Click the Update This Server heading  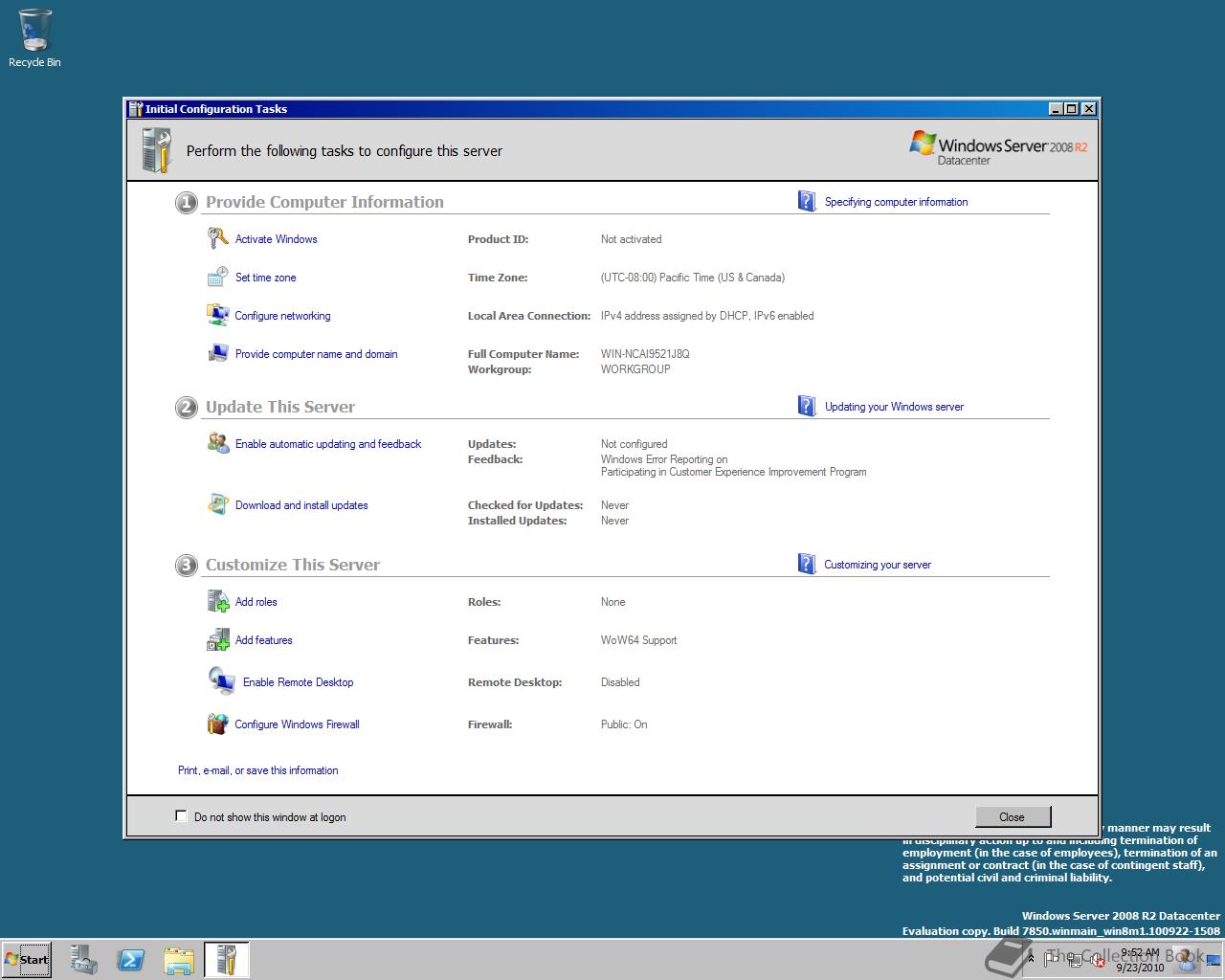pos(280,407)
